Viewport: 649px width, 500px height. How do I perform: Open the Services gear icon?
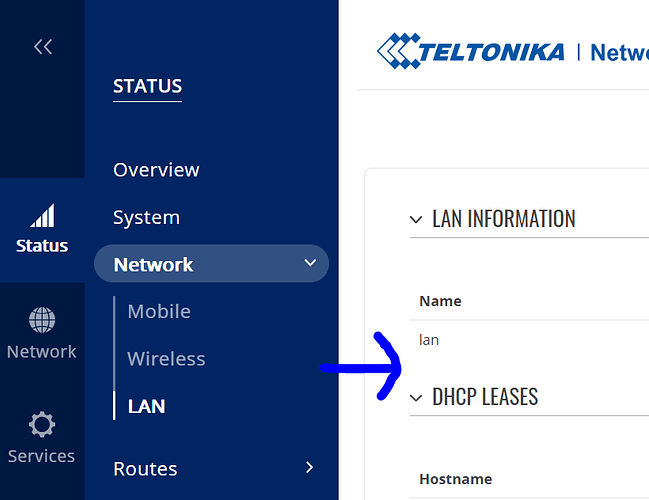(42, 424)
